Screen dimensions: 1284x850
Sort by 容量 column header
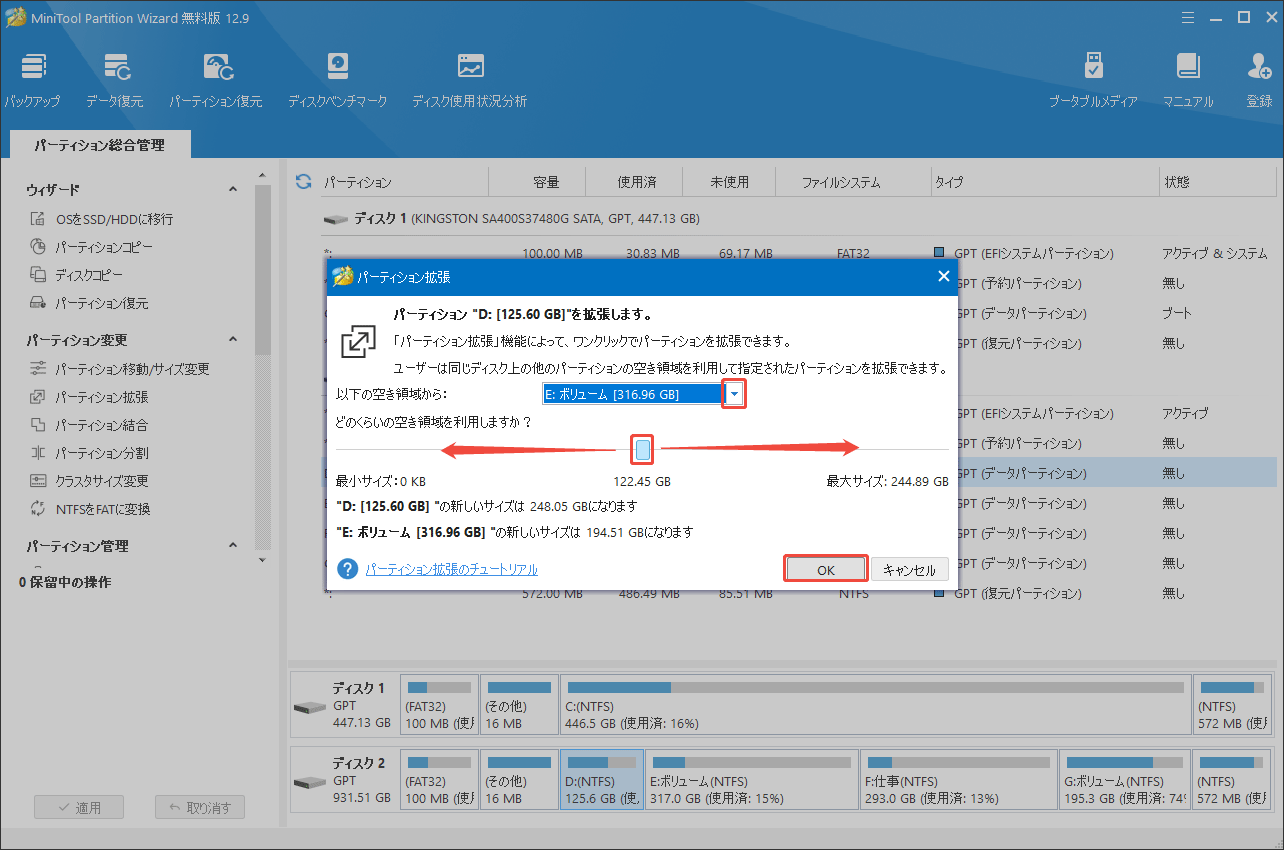(546, 182)
